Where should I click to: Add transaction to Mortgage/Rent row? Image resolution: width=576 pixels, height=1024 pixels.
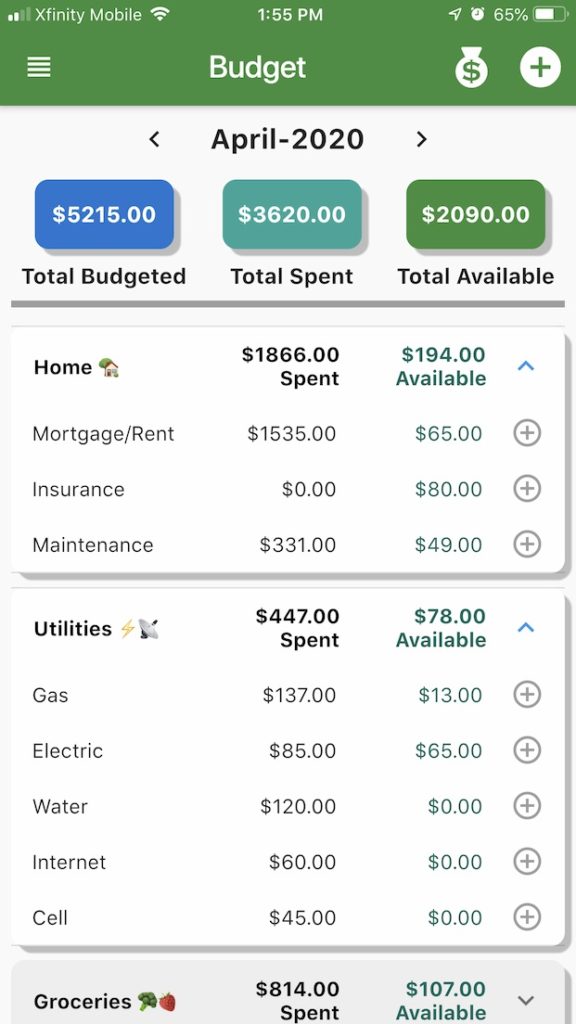pyautogui.click(x=527, y=433)
